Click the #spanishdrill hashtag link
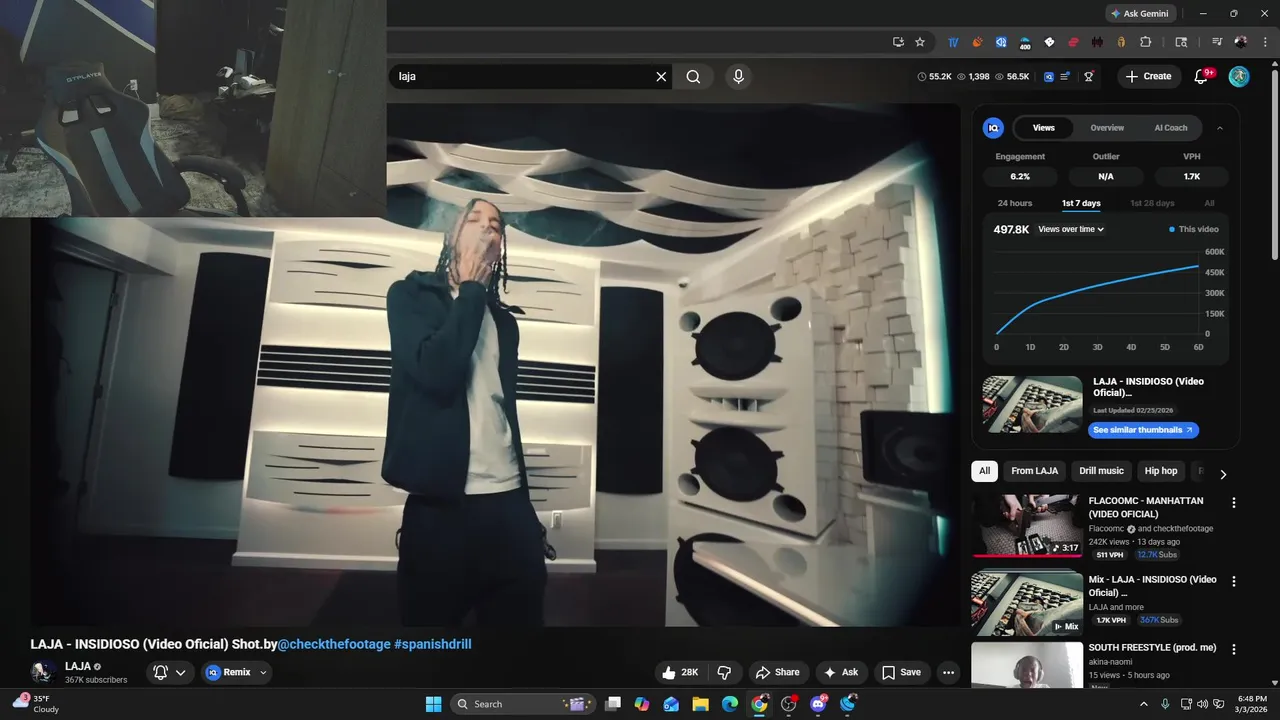This screenshot has width=1280, height=720. coord(433,644)
